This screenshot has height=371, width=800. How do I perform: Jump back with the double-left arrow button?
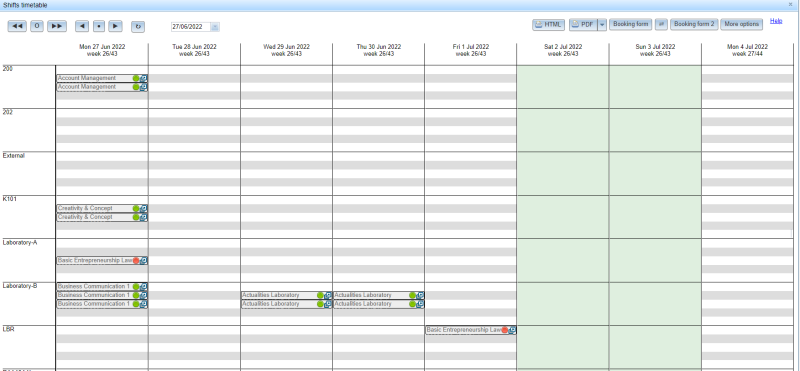pyautogui.click(x=17, y=27)
